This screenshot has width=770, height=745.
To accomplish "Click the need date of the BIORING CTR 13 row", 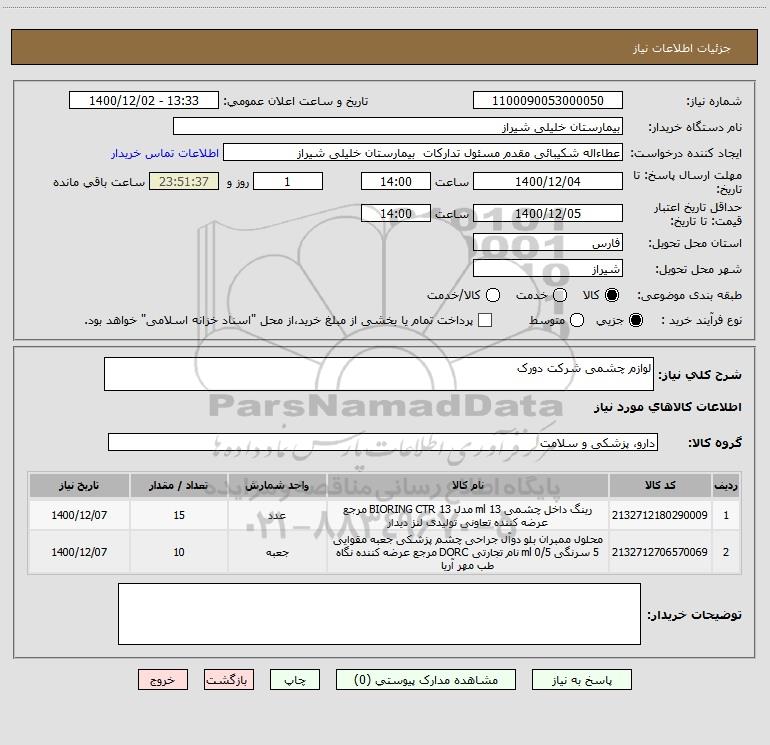I will (79, 515).
